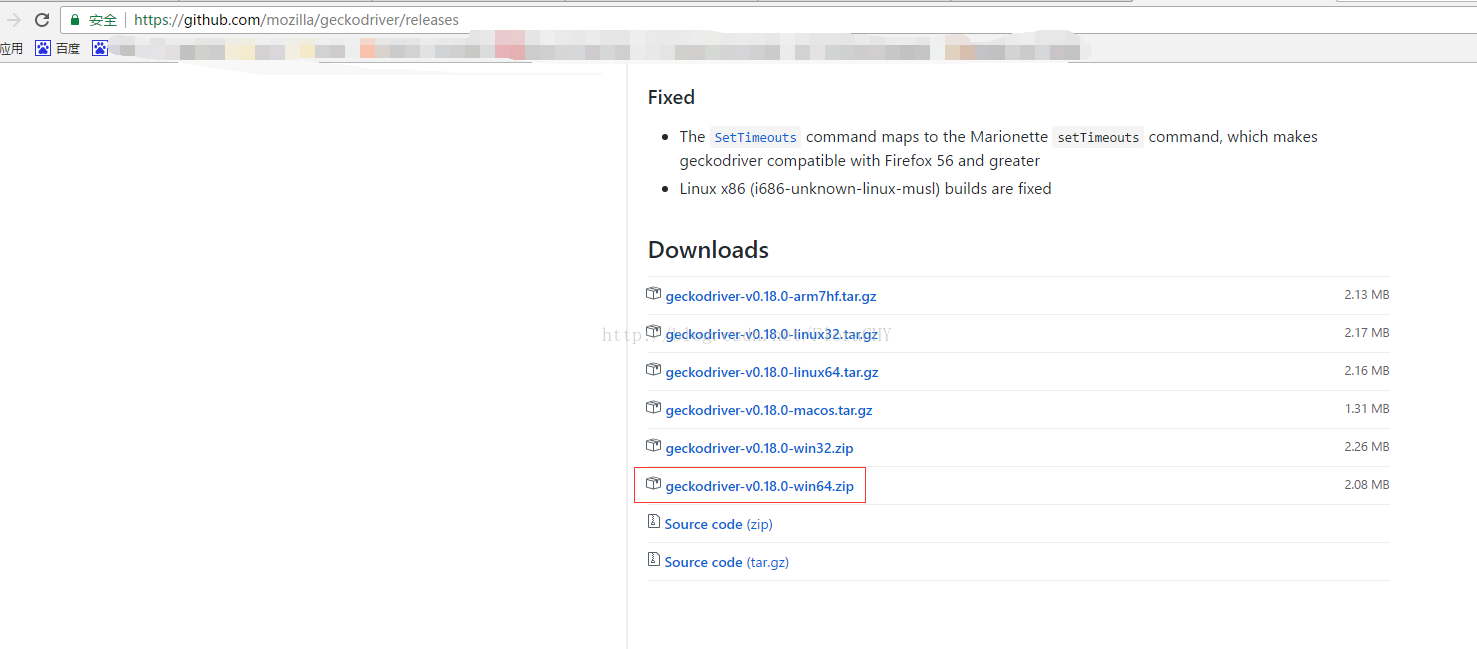The image size is (1477, 649).
Task: Click the Linux x86 builds fixed bullet
Action: point(865,188)
